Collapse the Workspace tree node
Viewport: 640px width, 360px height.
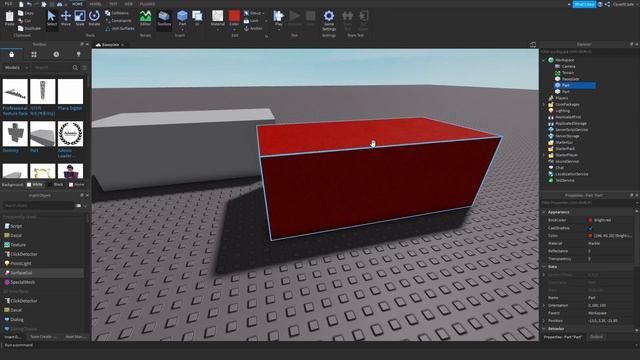[544, 60]
